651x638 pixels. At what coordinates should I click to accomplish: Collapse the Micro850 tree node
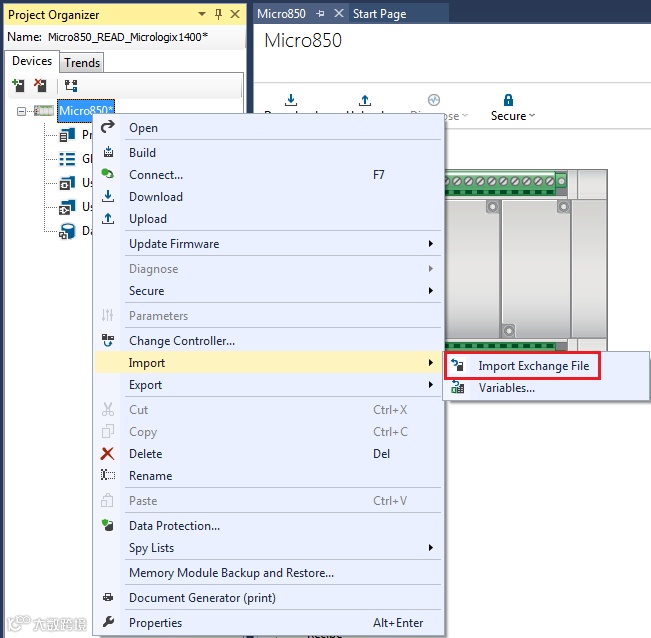21,111
